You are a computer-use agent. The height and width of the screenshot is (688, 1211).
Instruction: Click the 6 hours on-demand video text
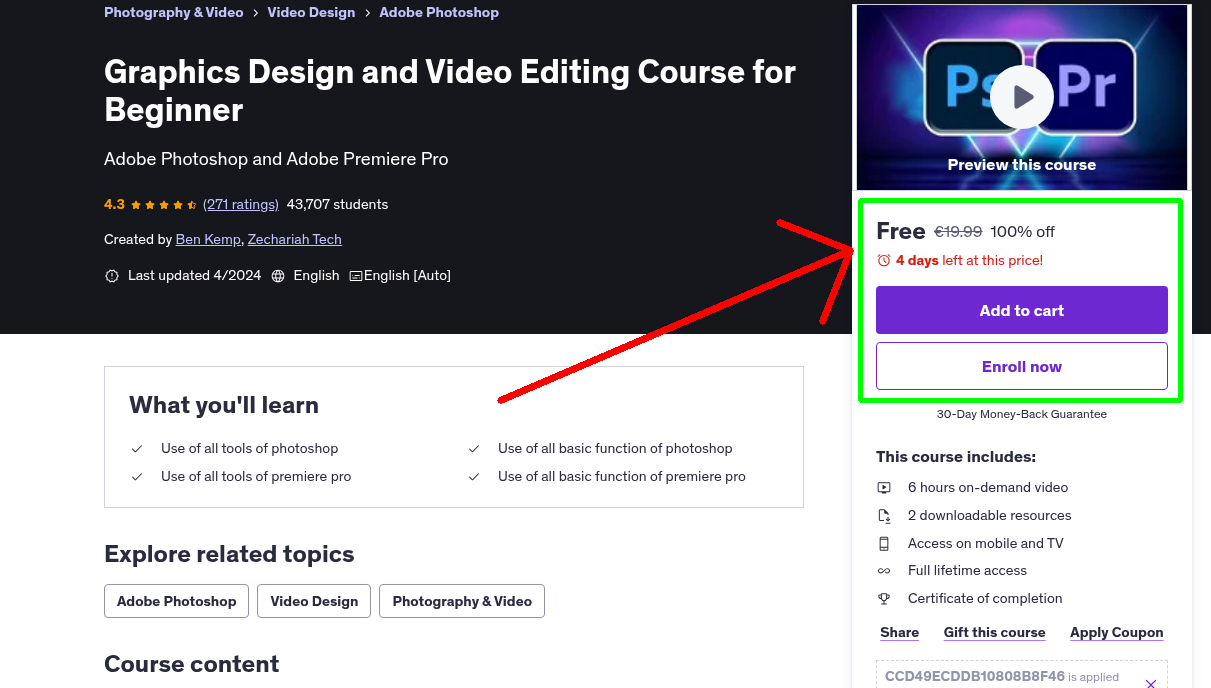(x=988, y=488)
